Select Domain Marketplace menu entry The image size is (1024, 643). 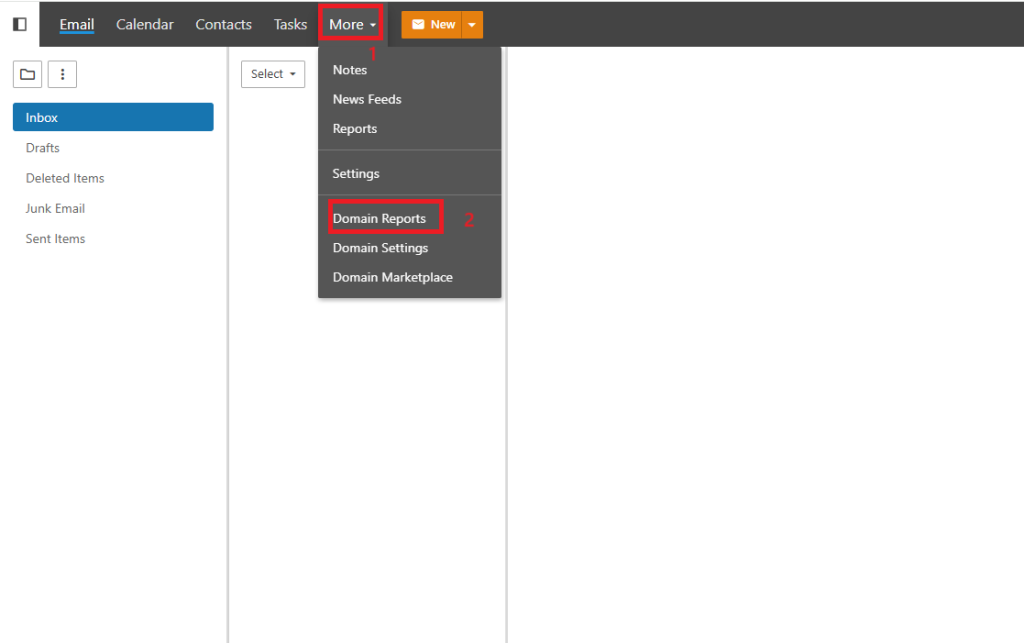click(x=392, y=277)
